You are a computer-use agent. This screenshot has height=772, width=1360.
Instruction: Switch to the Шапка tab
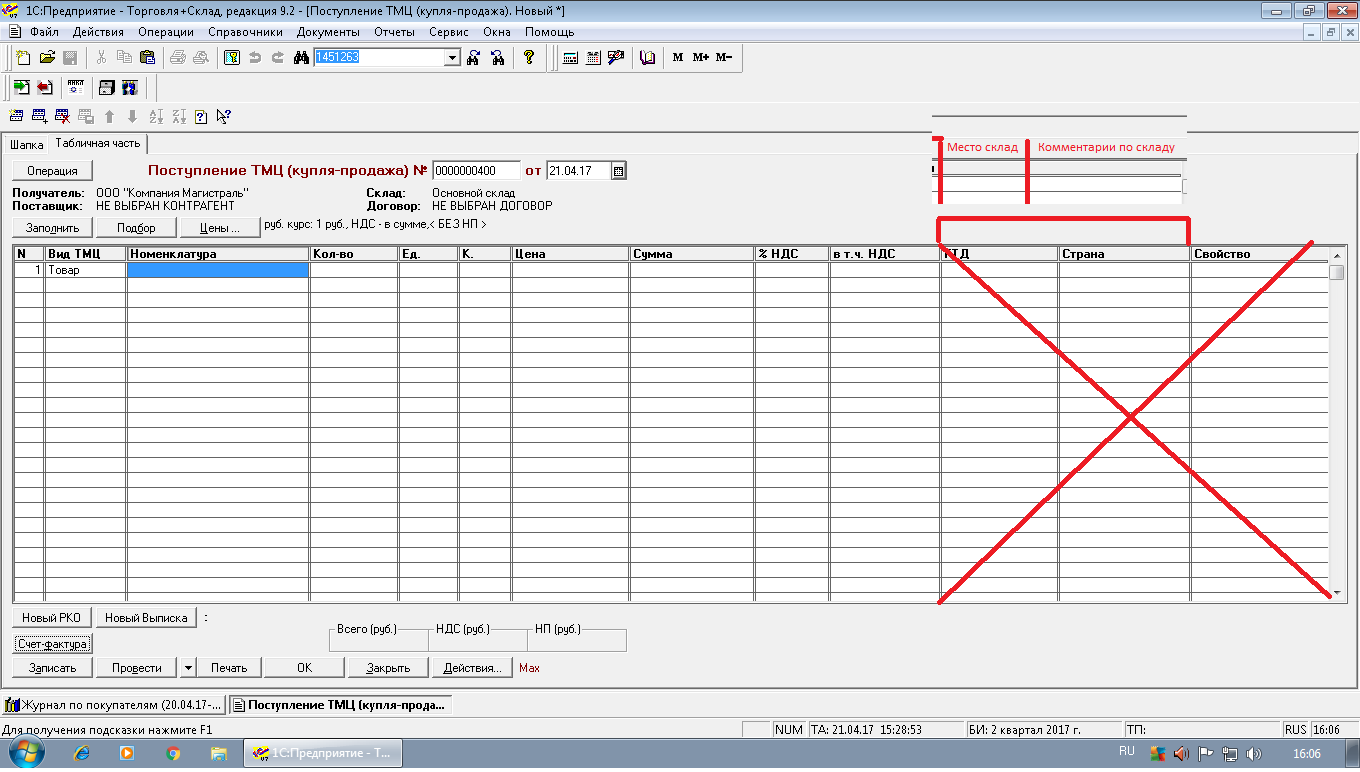[x=26, y=145]
